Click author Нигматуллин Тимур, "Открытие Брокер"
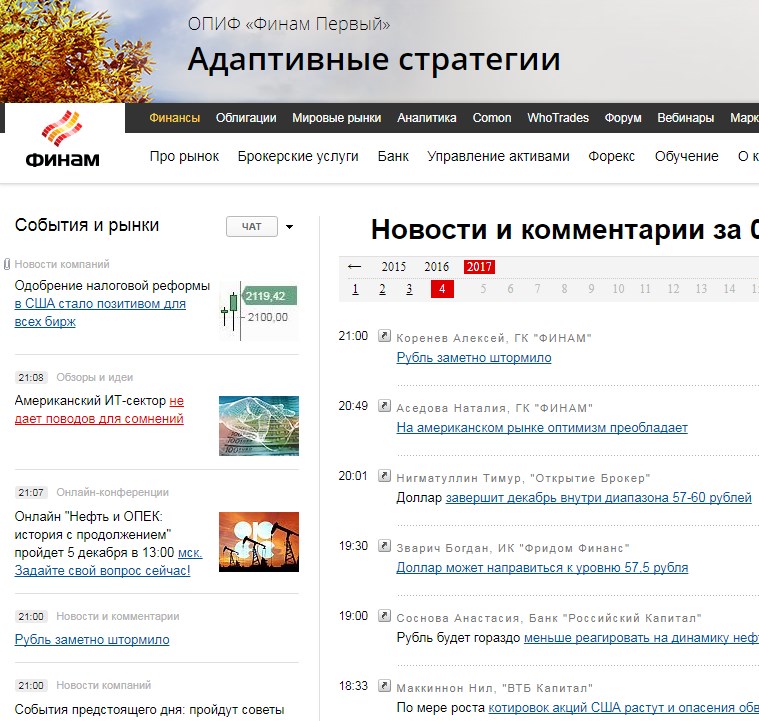The width and height of the screenshot is (759, 721). click(x=523, y=478)
